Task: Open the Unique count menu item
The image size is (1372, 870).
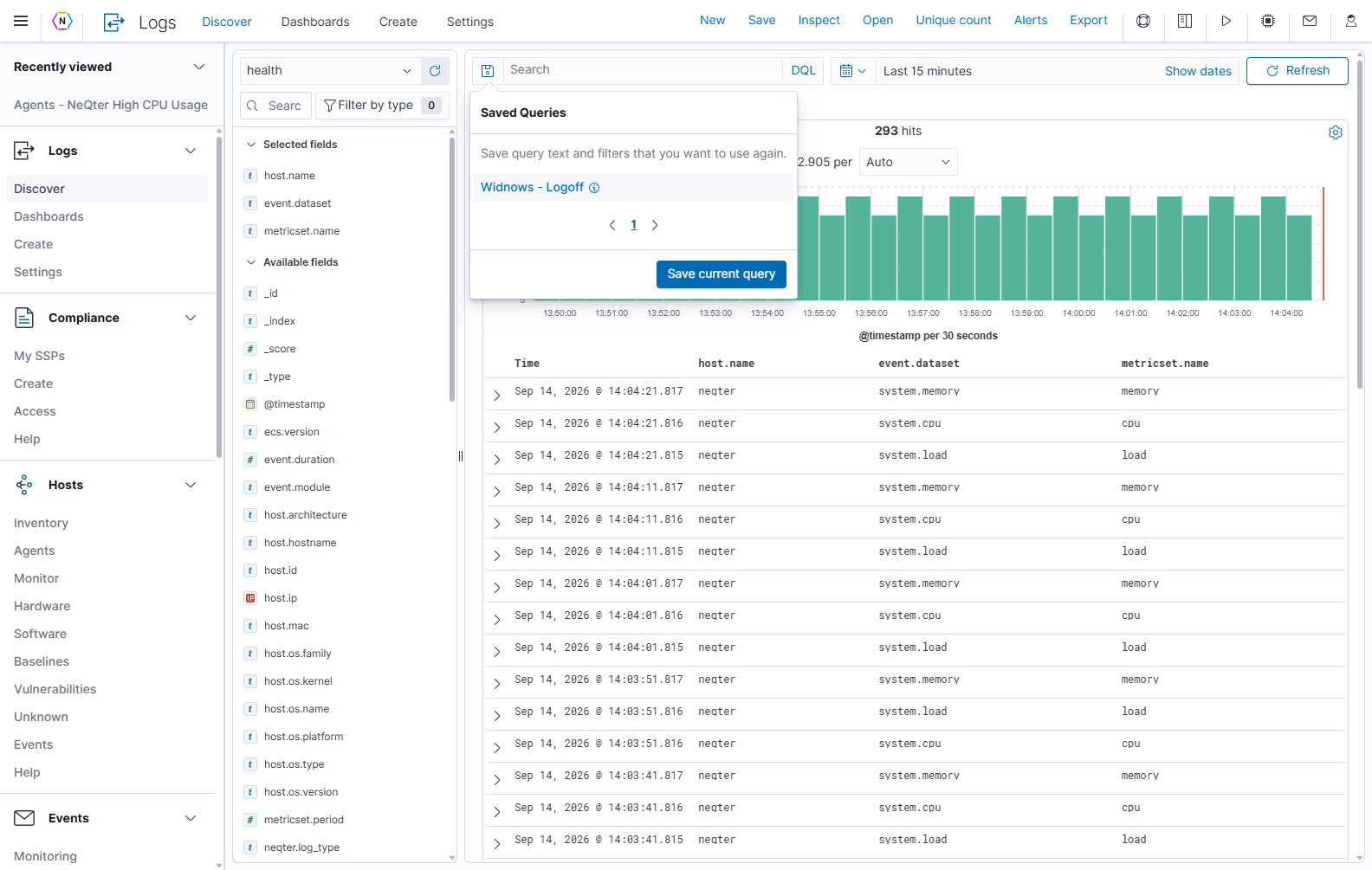Action: (954, 20)
